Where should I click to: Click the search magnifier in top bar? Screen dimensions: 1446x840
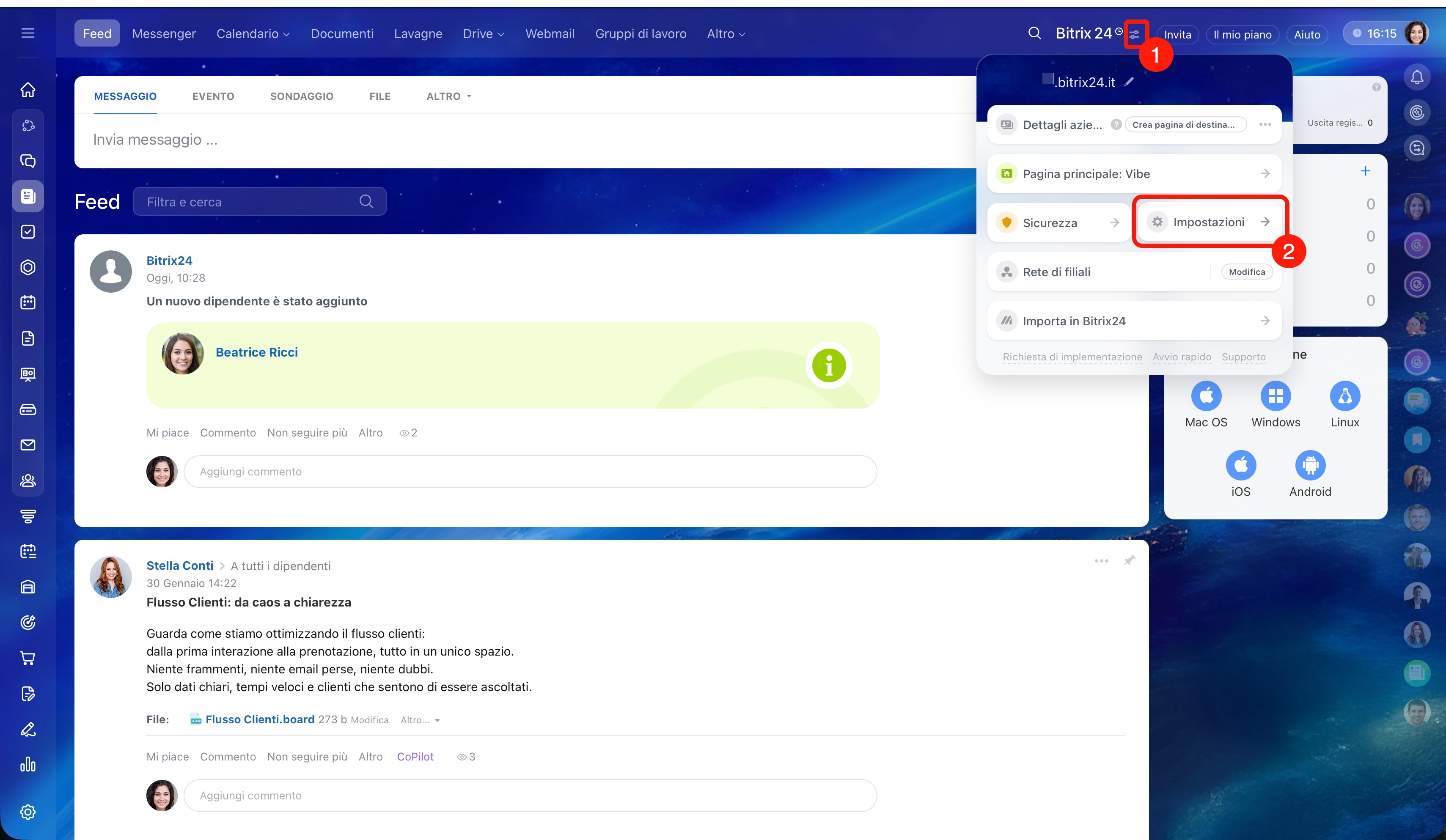click(1034, 33)
